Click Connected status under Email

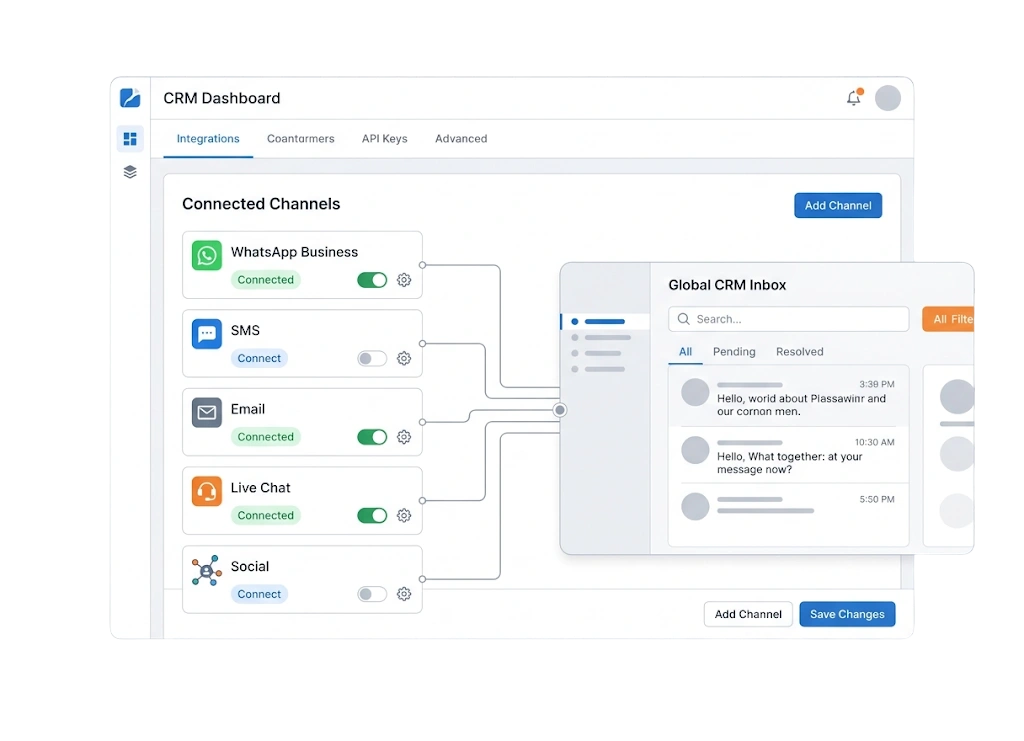pyautogui.click(x=266, y=437)
